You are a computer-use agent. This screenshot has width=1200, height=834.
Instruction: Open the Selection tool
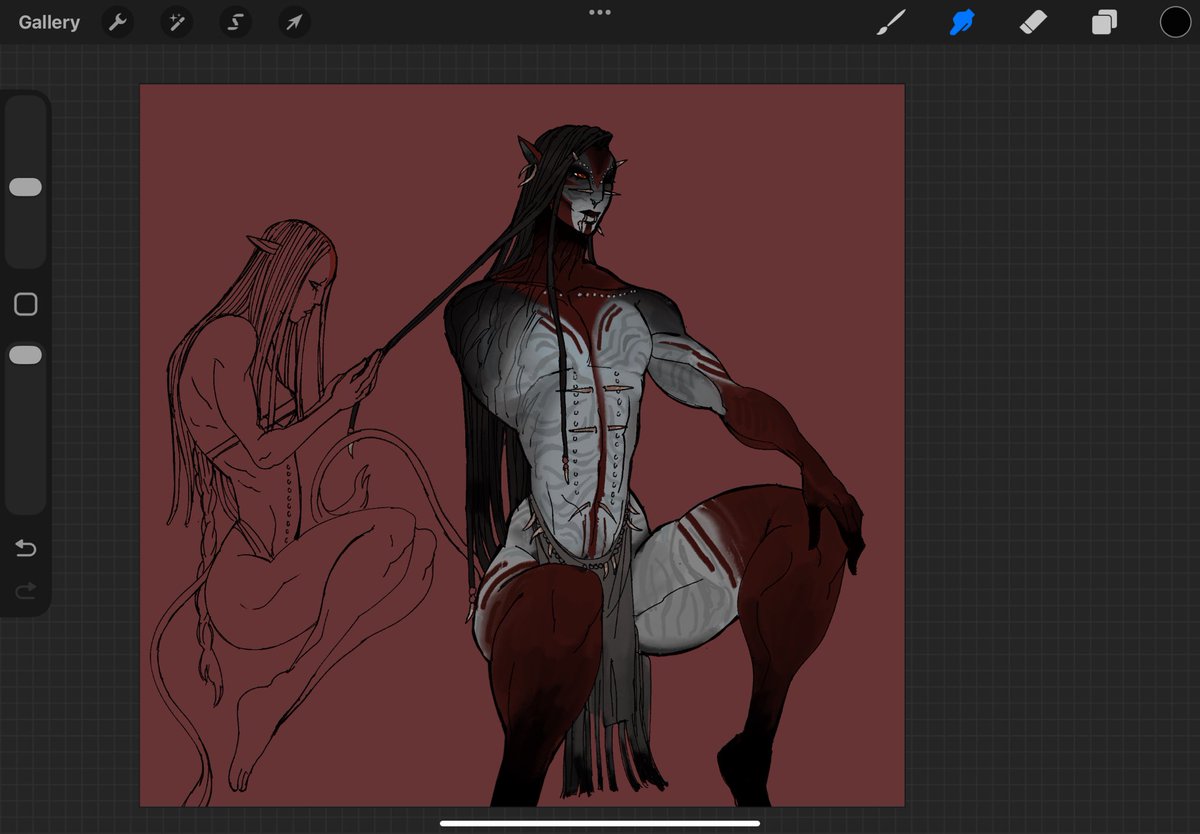coord(236,22)
